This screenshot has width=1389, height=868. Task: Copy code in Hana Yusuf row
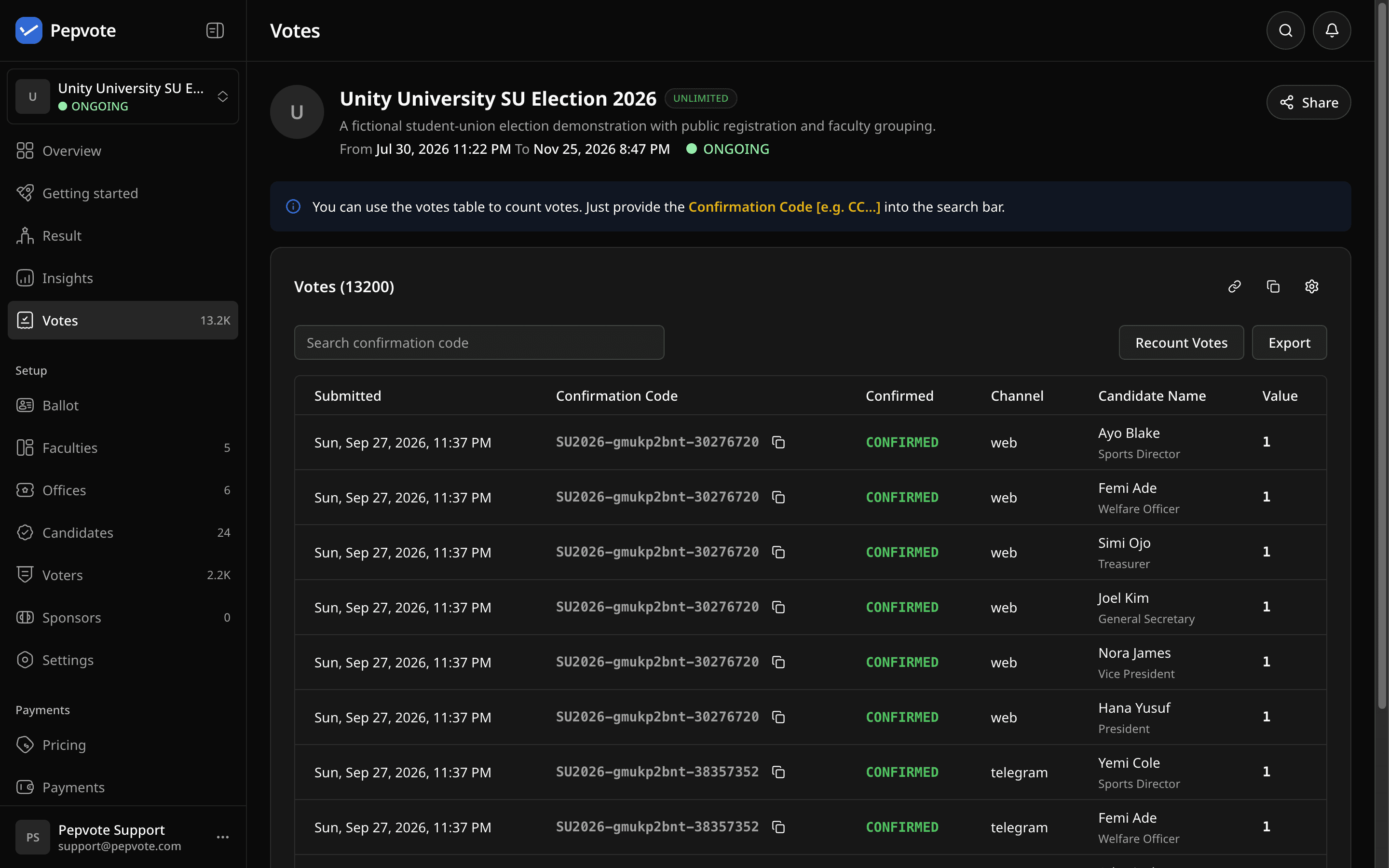point(778,717)
